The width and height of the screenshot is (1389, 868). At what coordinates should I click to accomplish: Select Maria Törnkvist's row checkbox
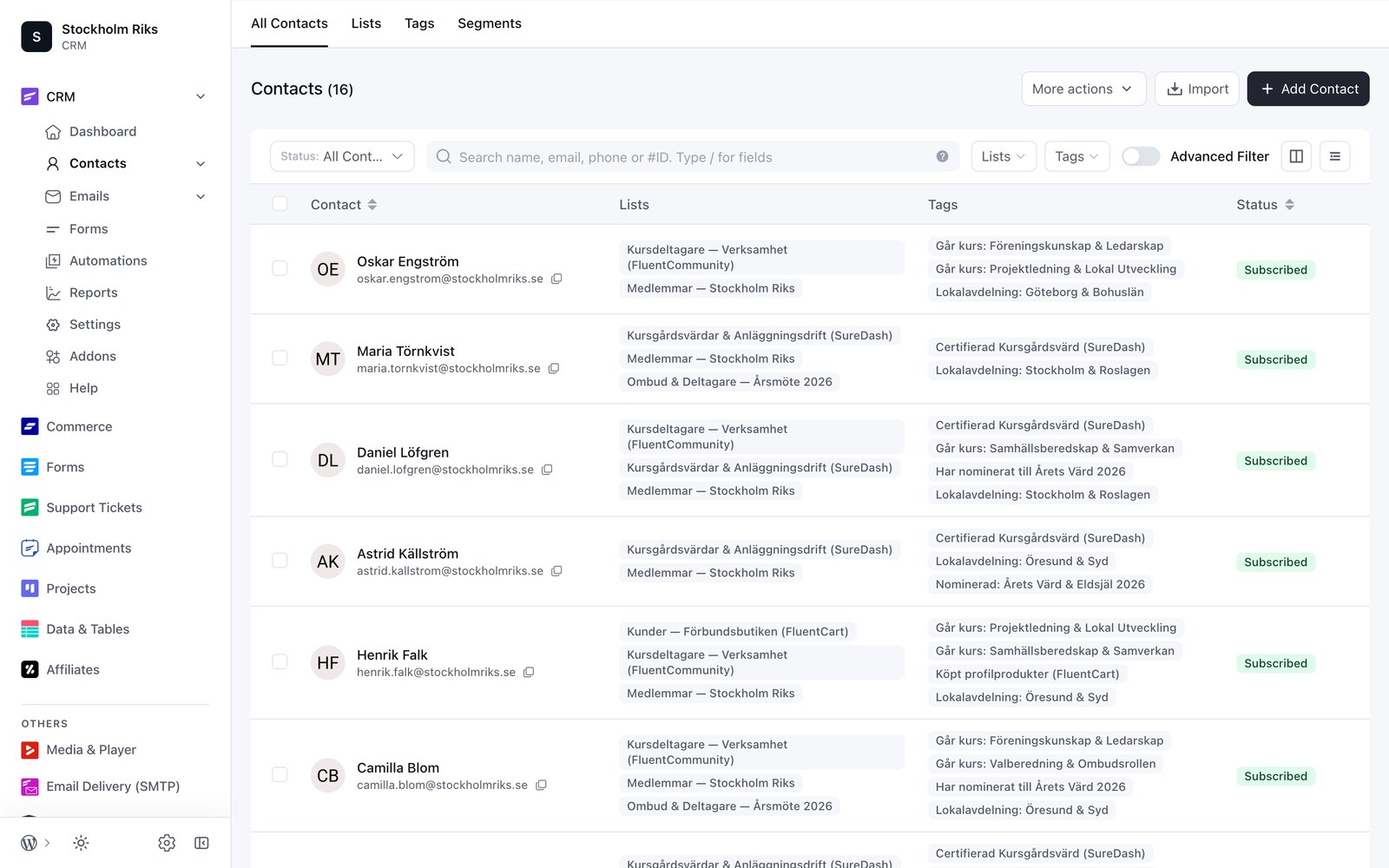tap(280, 358)
